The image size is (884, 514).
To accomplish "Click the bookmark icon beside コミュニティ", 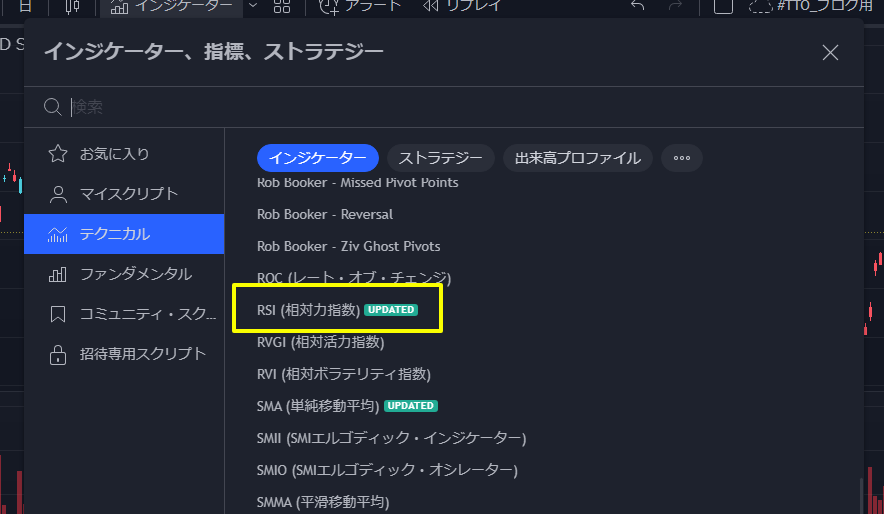I will [58, 314].
